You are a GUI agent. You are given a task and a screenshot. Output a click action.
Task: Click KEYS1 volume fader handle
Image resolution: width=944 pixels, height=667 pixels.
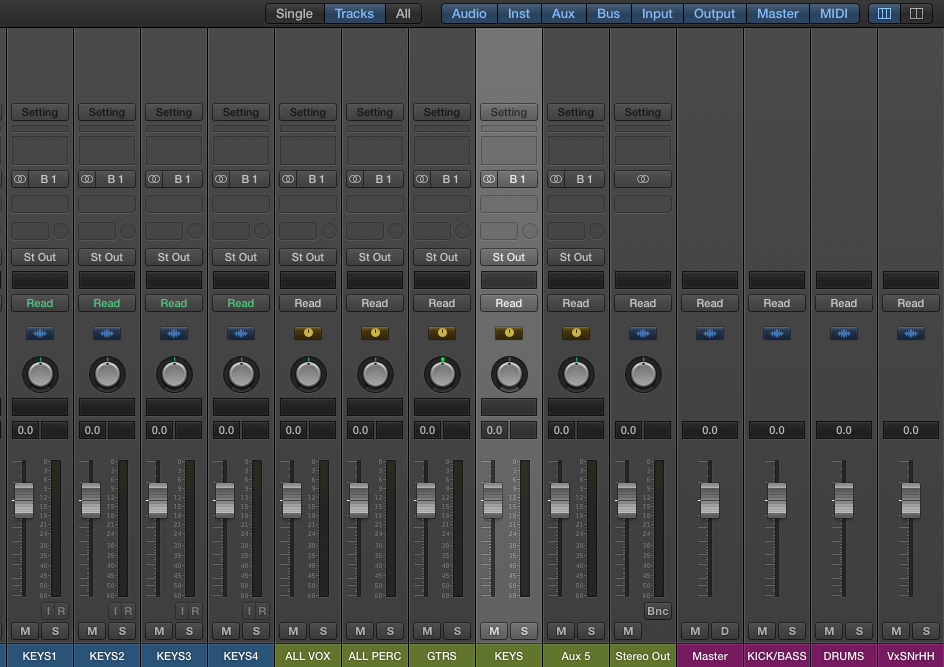(x=24, y=500)
